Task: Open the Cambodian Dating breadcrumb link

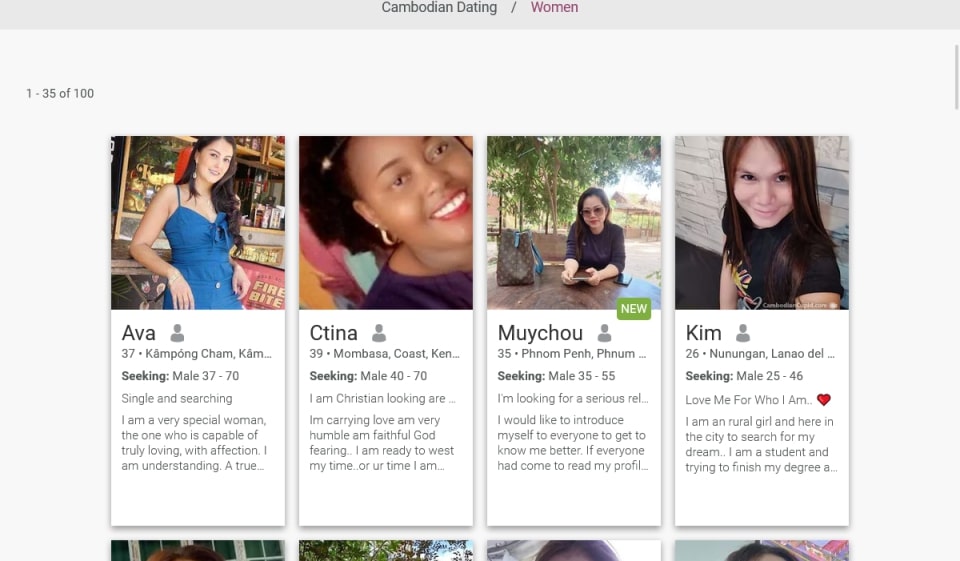Action: pyautogui.click(x=439, y=8)
